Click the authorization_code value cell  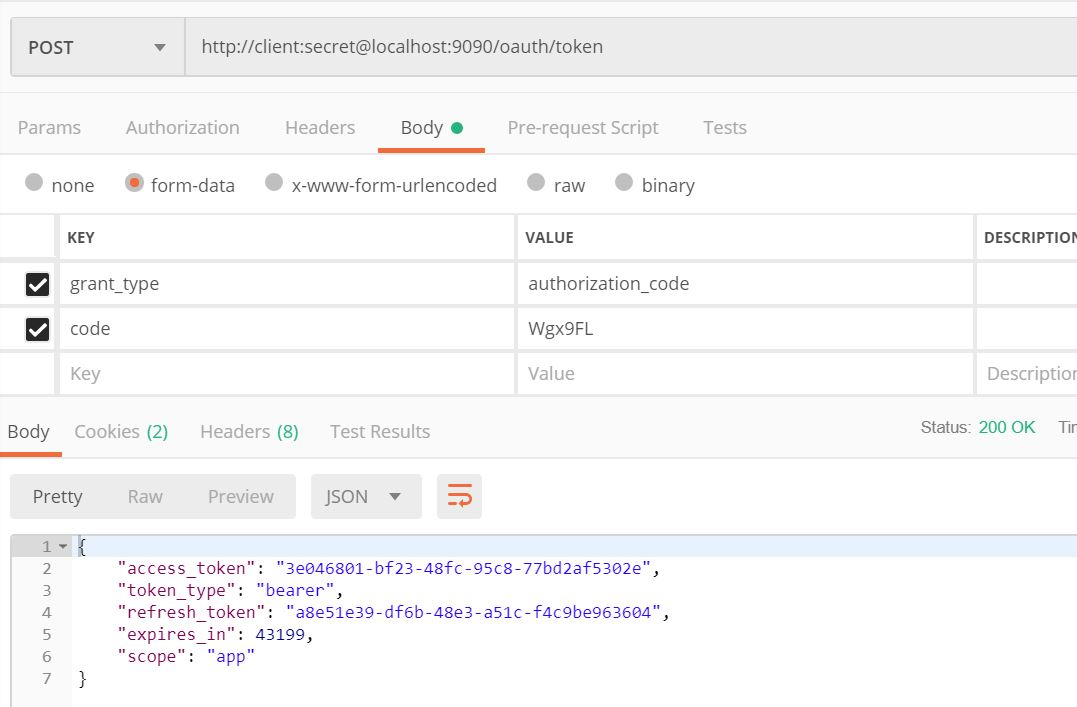click(745, 284)
